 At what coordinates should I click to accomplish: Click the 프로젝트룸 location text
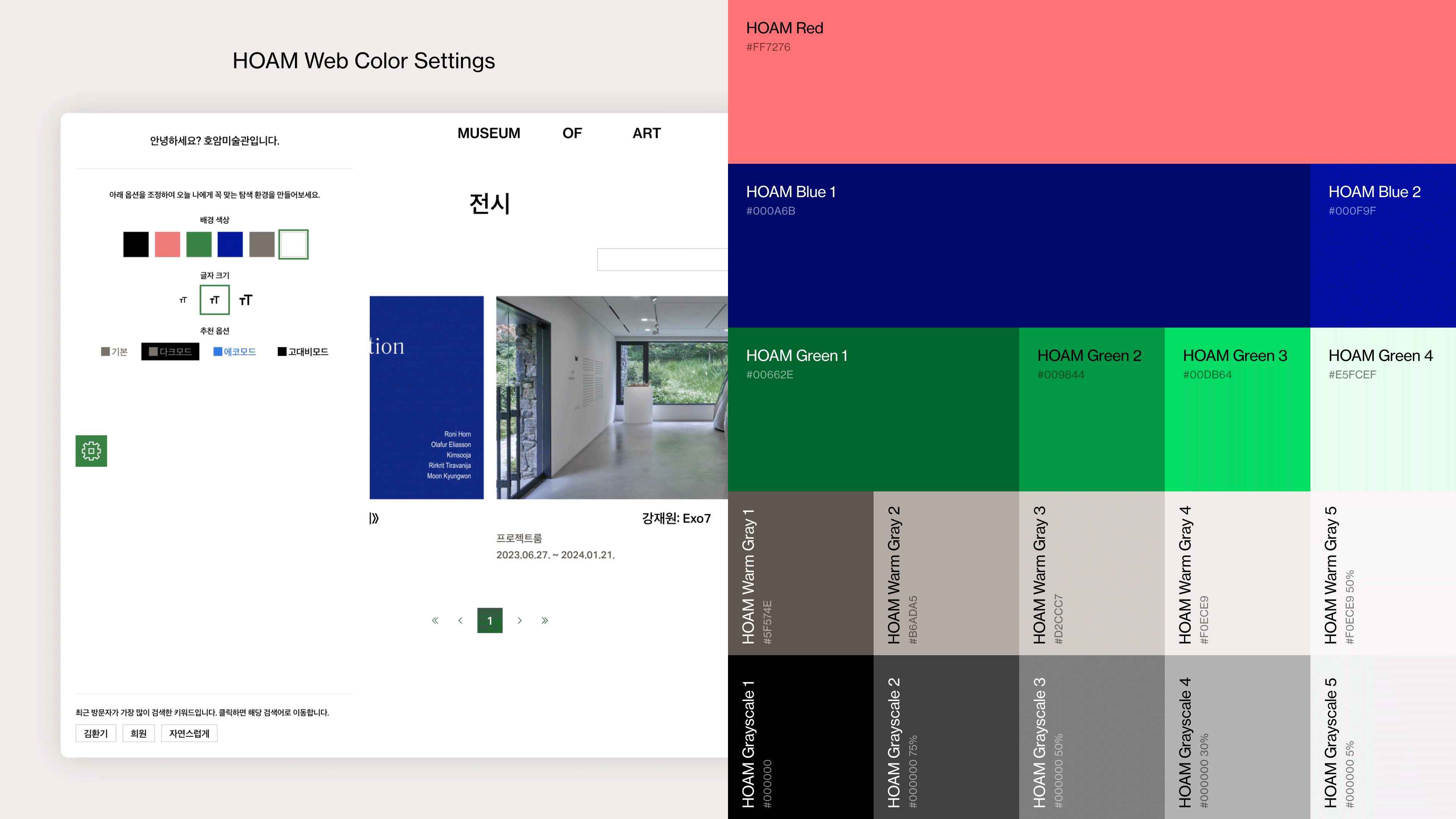pos(519,538)
